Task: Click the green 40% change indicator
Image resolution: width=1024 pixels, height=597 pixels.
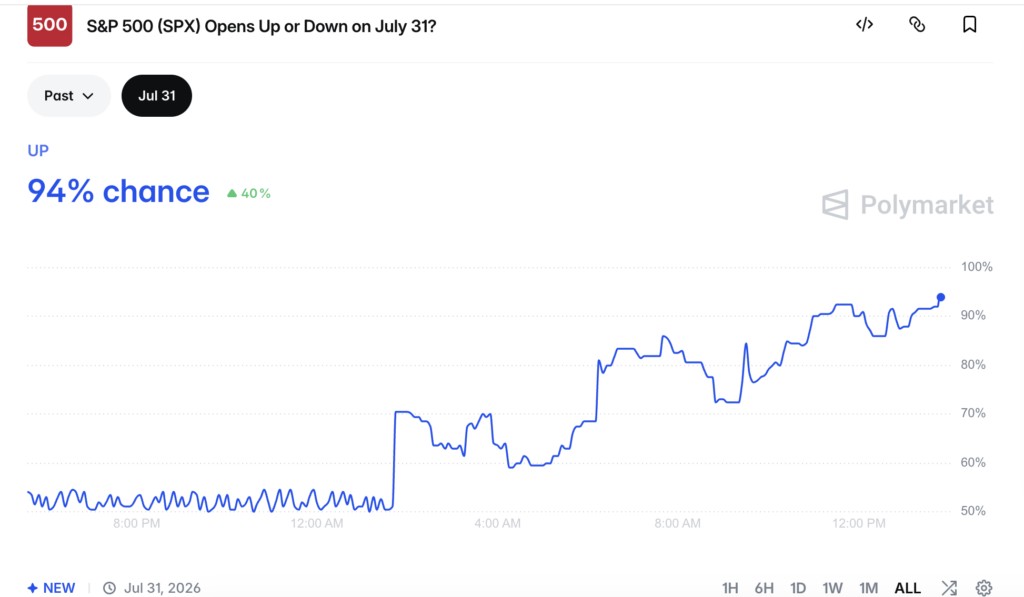Action: click(x=248, y=193)
